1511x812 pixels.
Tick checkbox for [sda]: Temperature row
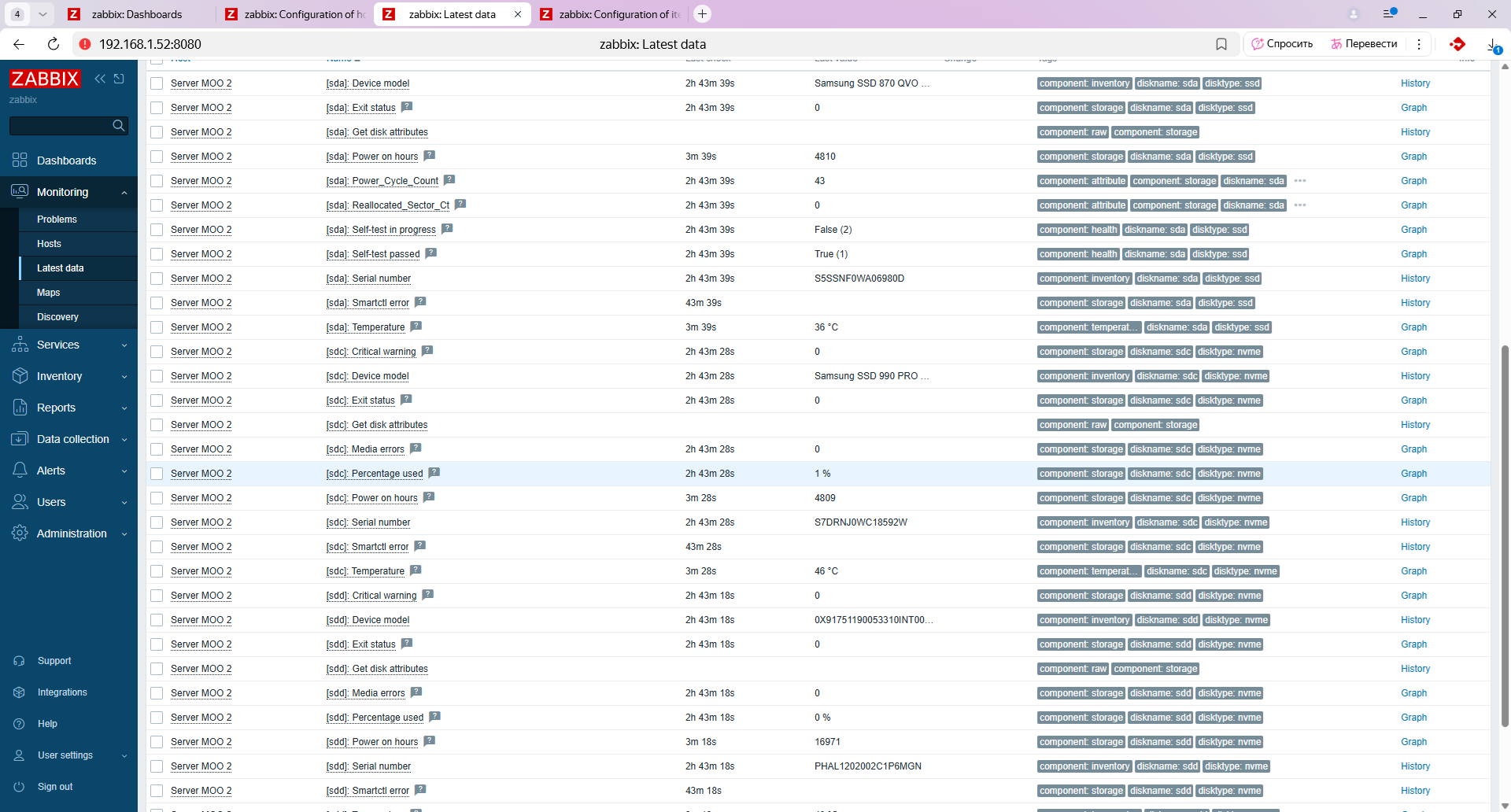(157, 327)
